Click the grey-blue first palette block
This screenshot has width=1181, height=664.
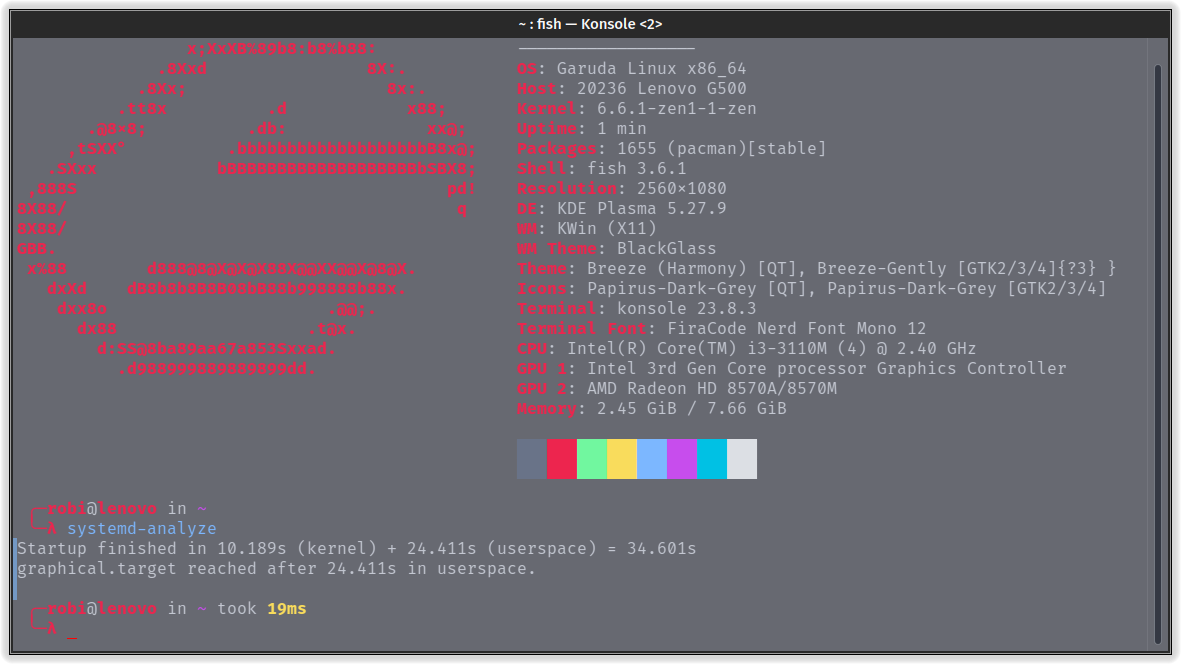point(532,459)
